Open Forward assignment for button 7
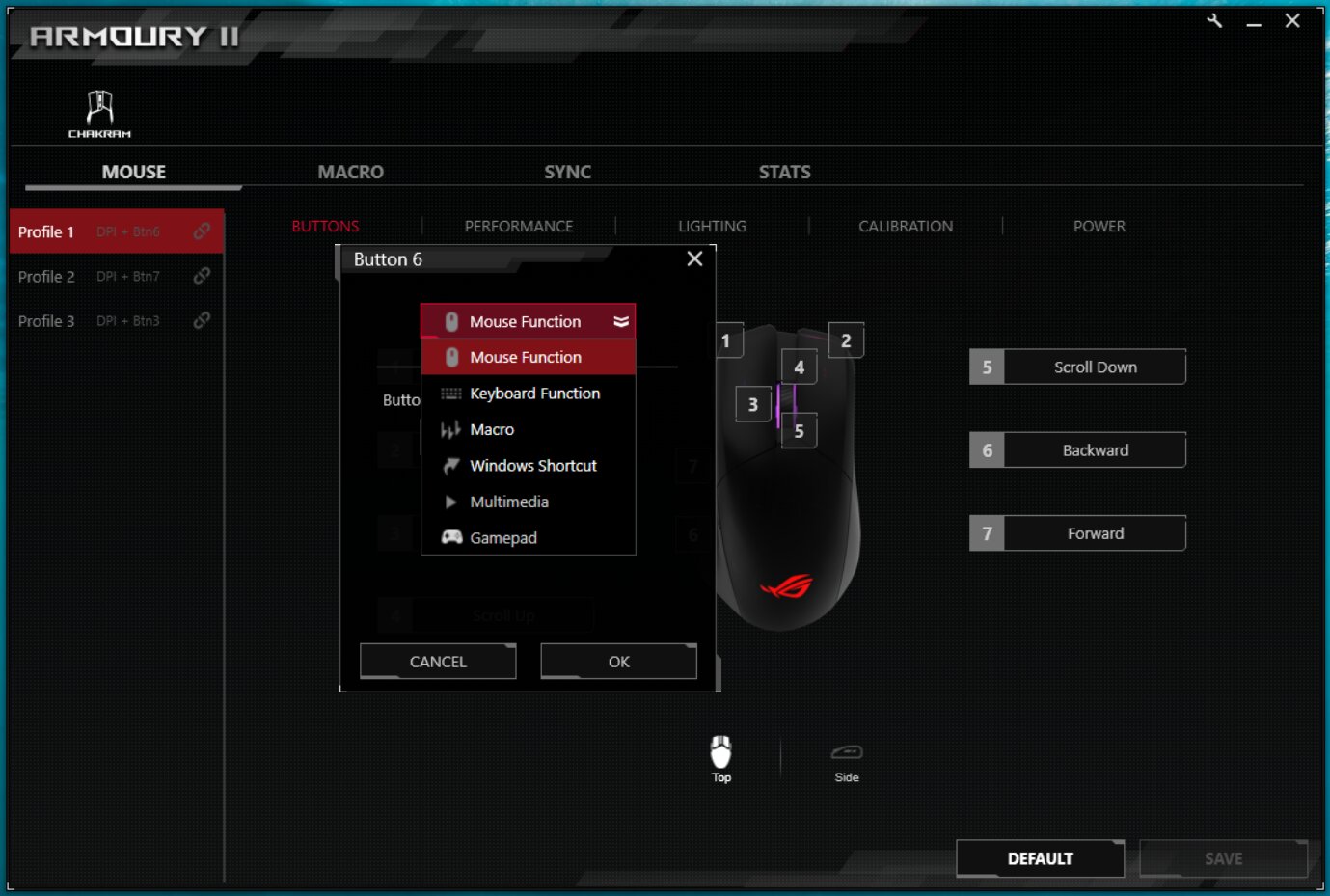This screenshot has height=896, width=1330. 1095,533
